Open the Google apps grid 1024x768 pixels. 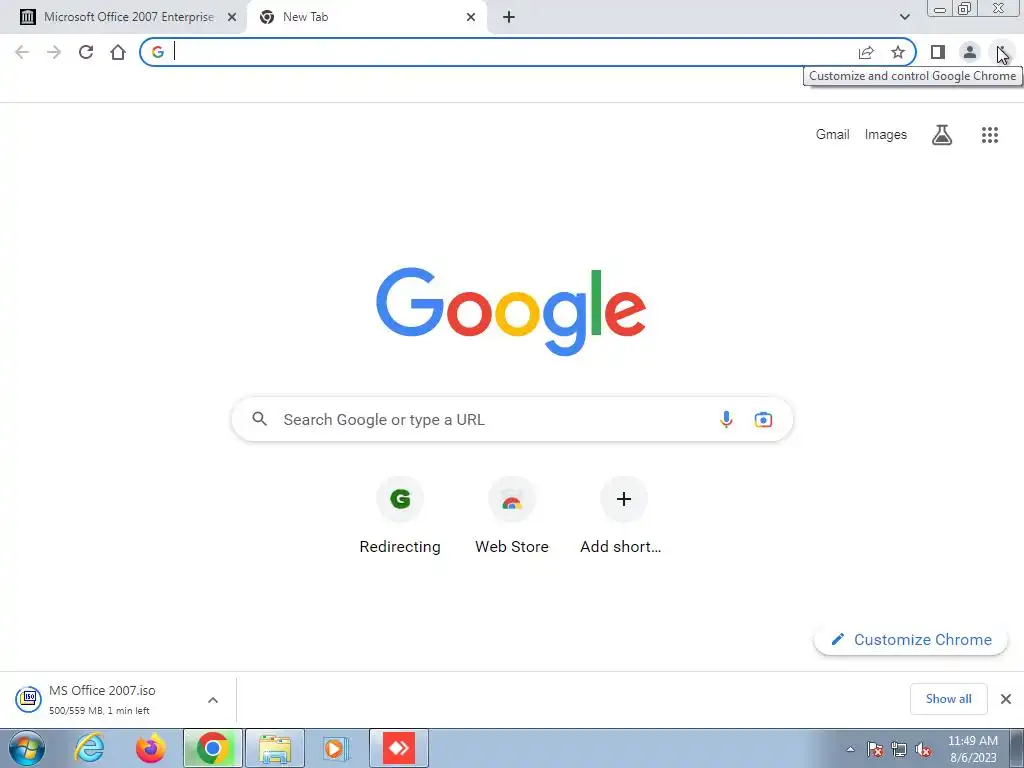pos(990,135)
